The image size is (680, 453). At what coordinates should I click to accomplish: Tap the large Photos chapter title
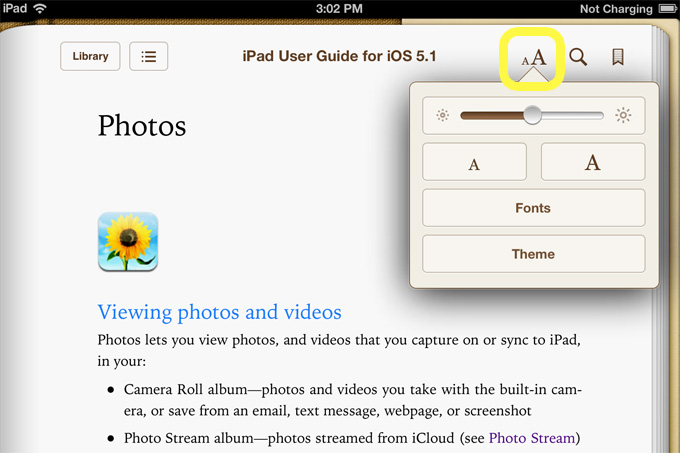142,127
